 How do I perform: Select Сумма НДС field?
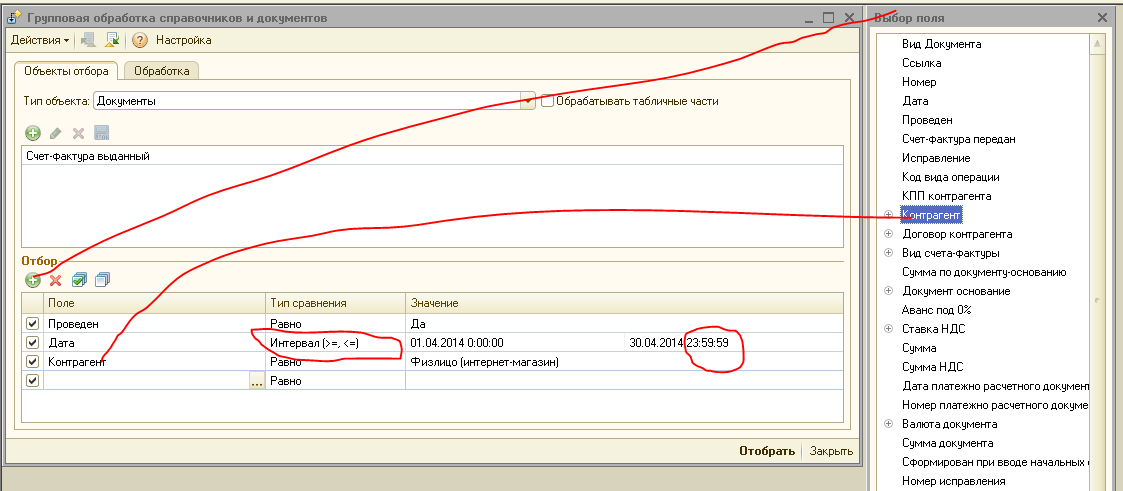click(x=932, y=367)
